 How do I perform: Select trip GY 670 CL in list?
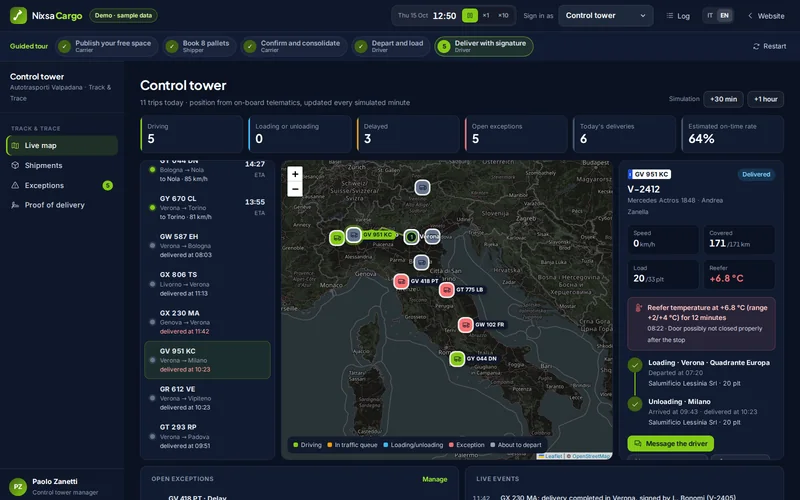tap(207, 208)
